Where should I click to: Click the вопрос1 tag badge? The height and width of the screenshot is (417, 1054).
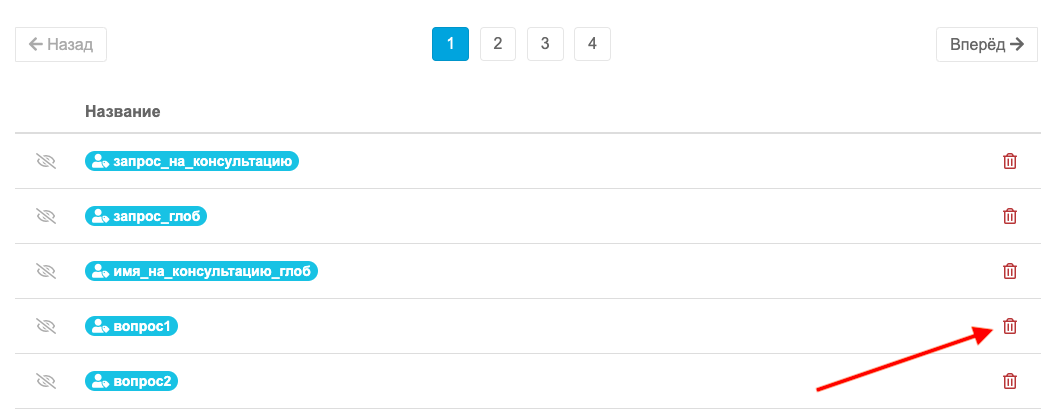(131, 327)
